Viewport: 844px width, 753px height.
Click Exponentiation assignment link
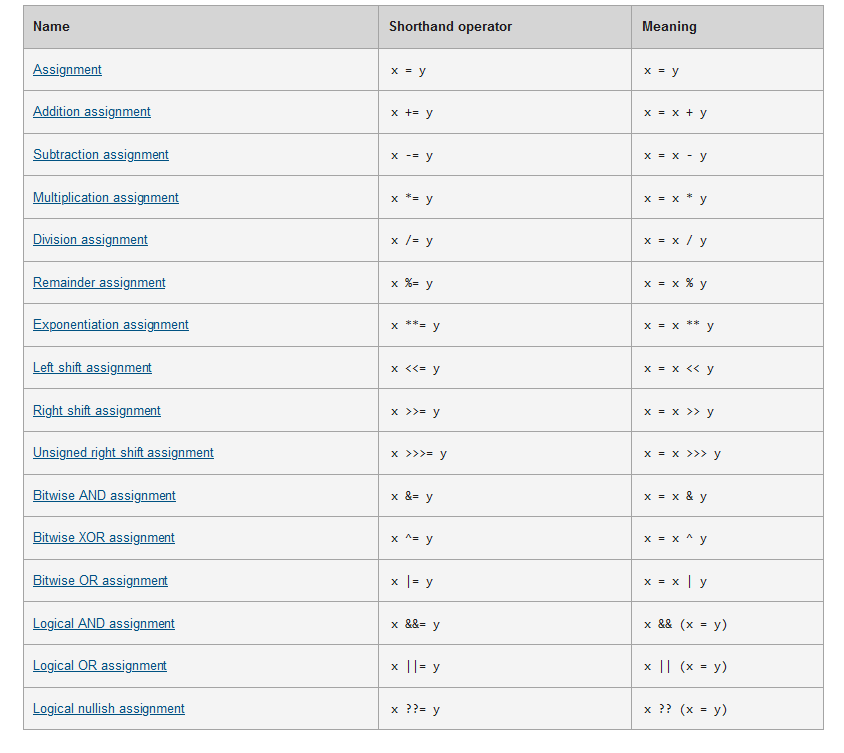coord(111,325)
